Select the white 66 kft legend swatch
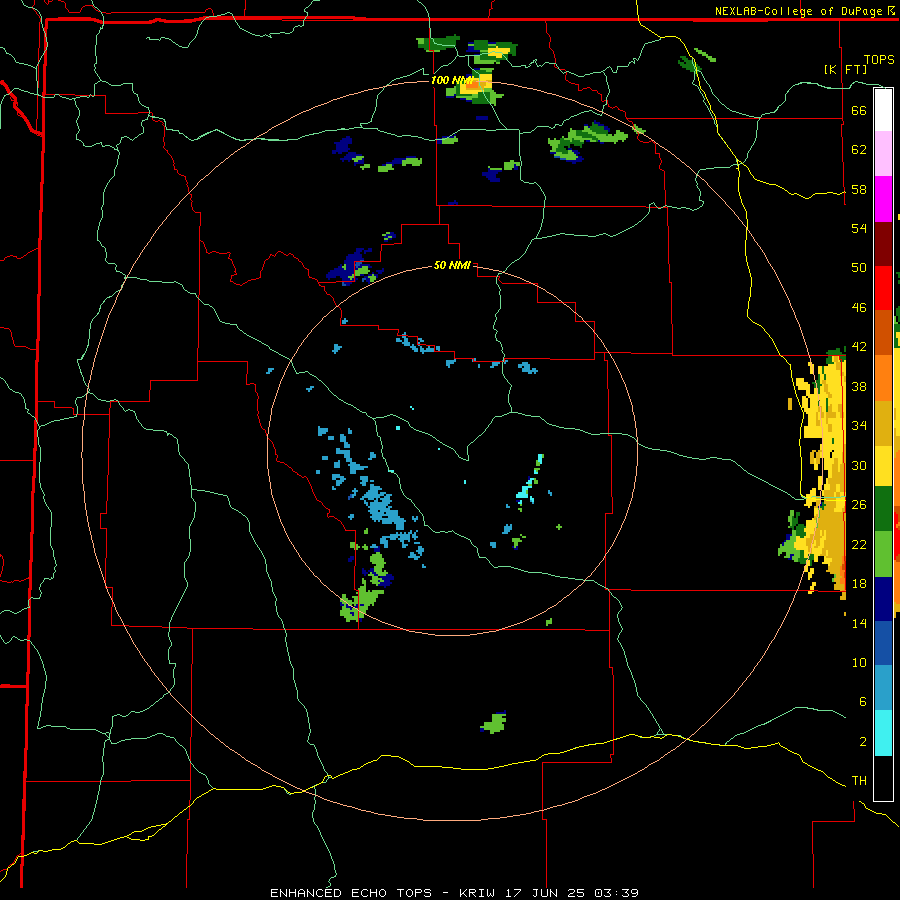 (x=883, y=110)
